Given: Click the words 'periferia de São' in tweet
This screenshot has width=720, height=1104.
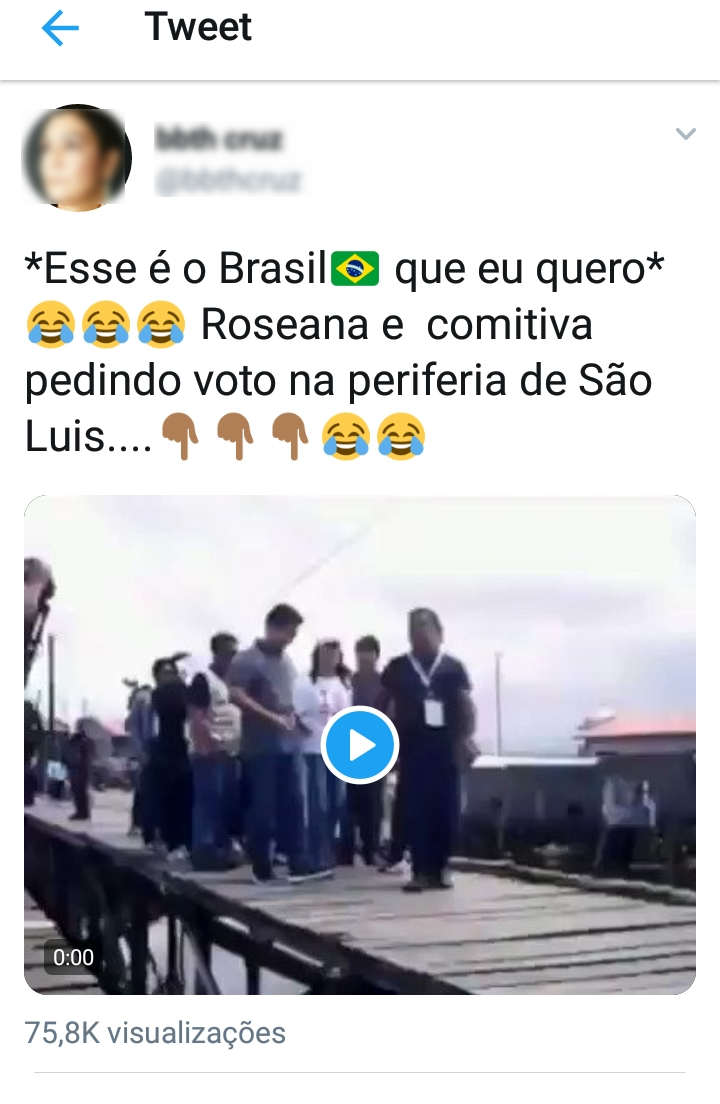Looking at the screenshot, I should point(500,382).
